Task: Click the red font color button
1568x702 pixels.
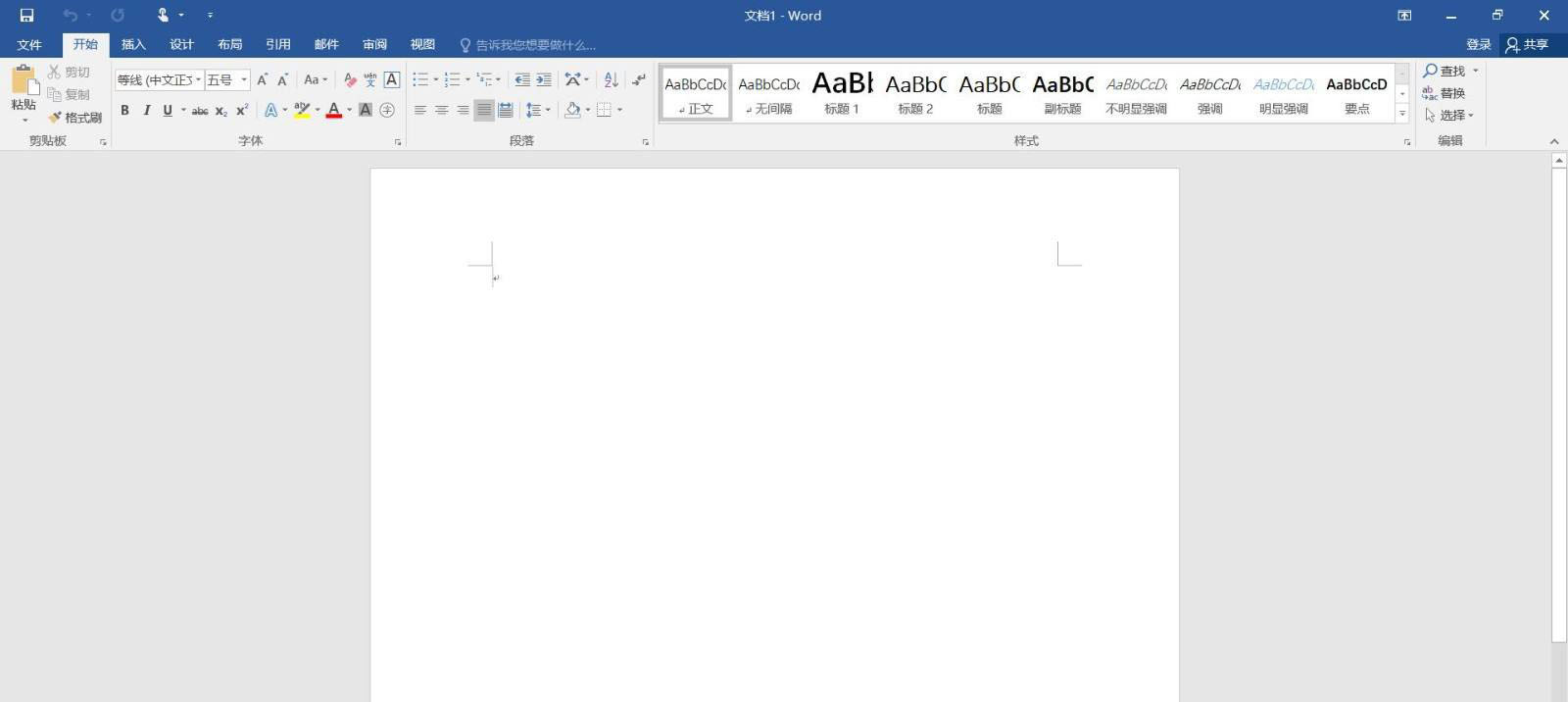Action: point(334,110)
